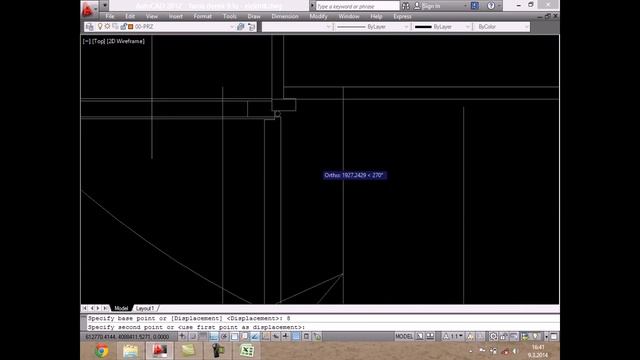Click the AutoCAD taskbar icon
The height and width of the screenshot is (360, 640).
click(x=159, y=351)
